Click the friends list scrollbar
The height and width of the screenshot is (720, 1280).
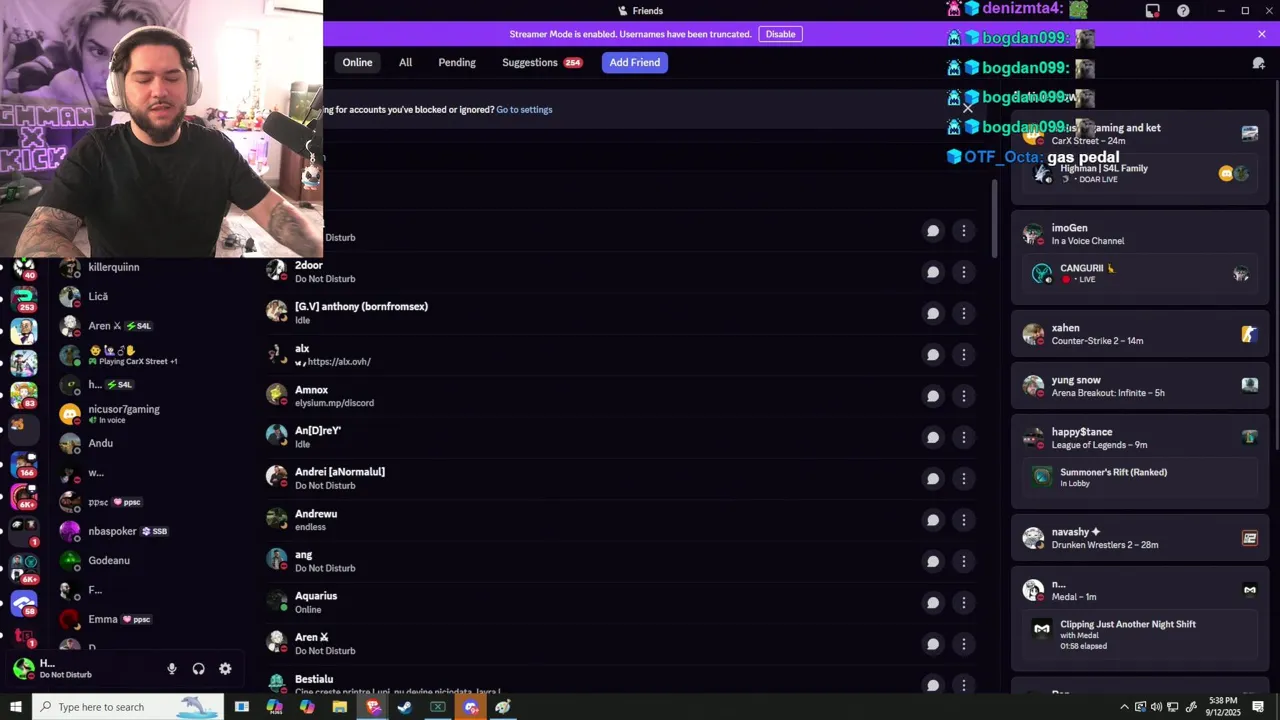[995, 218]
